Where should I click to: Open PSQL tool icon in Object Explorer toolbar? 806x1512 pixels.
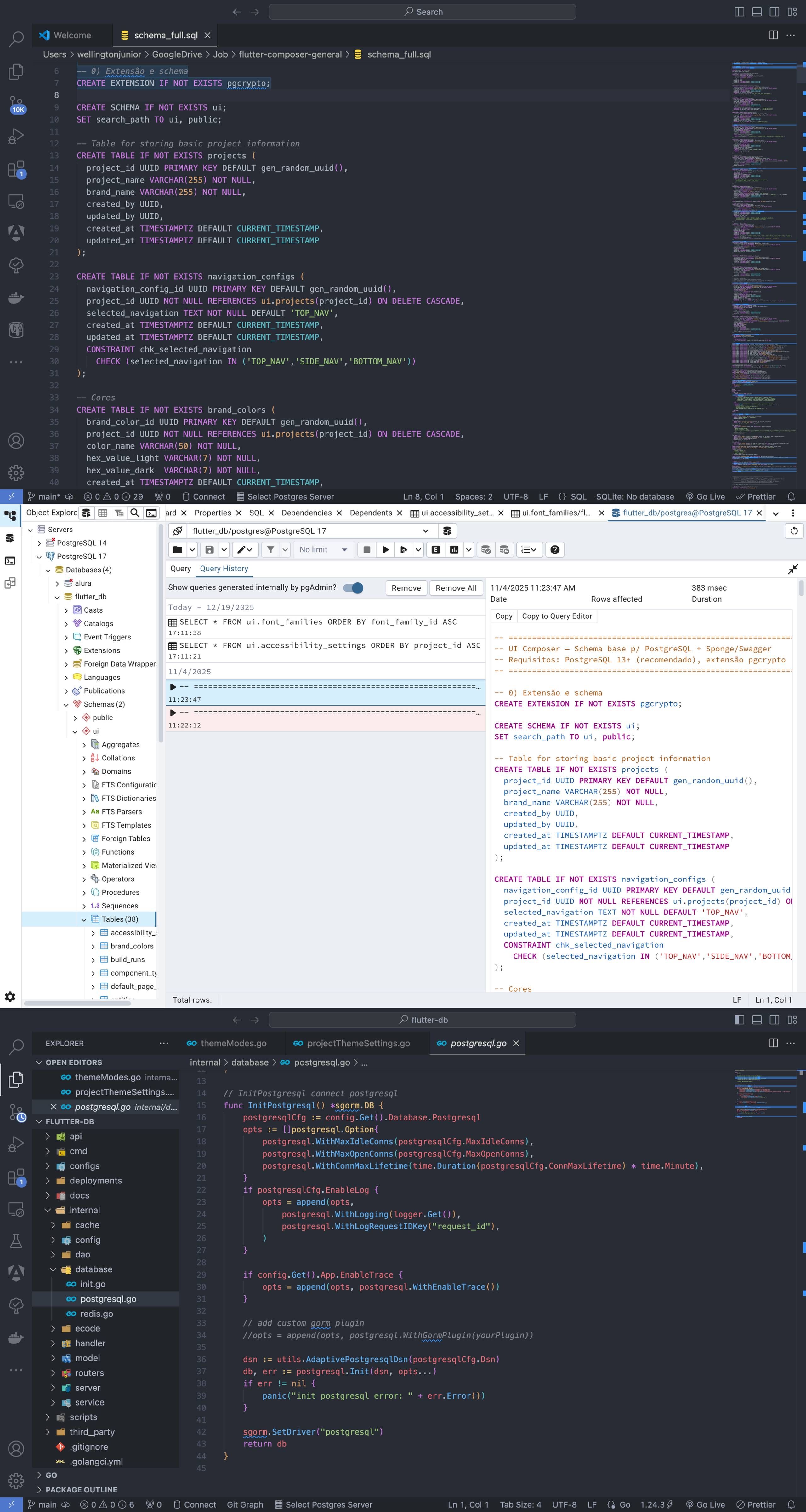tap(151, 513)
